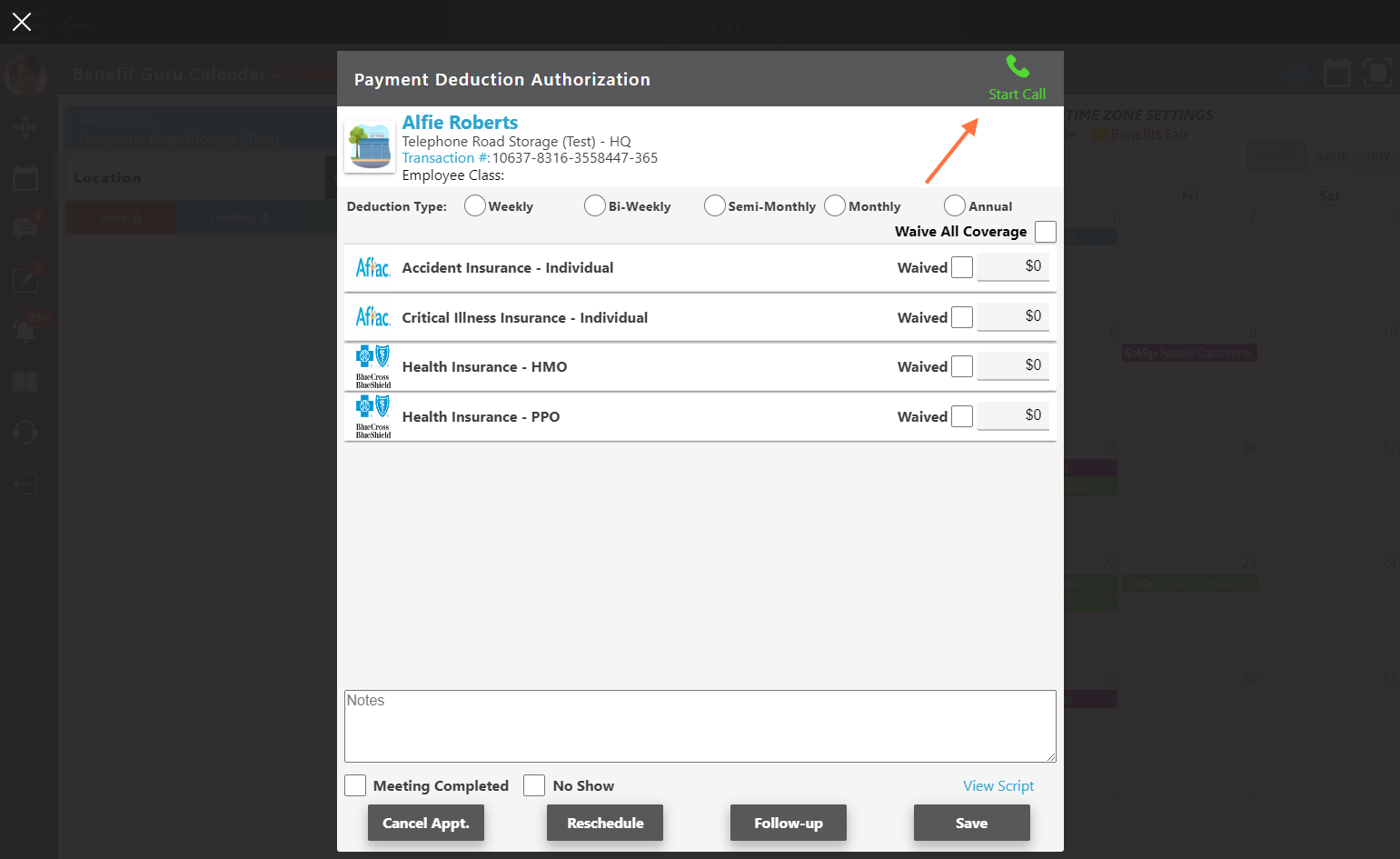Image resolution: width=1400 pixels, height=859 pixels.
Task: Open the Alfie Roberts name link
Action: click(x=460, y=122)
